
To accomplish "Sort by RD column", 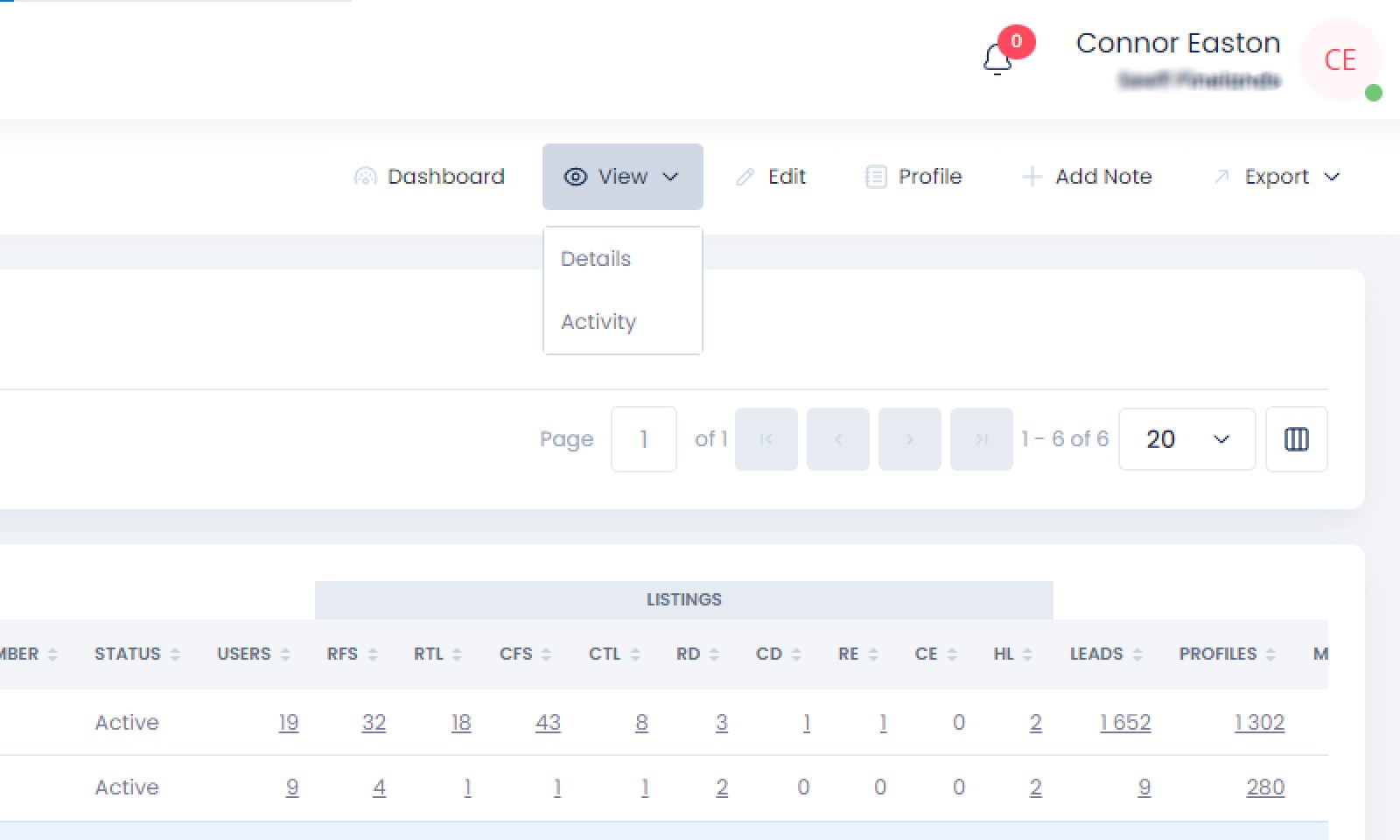I will [697, 654].
